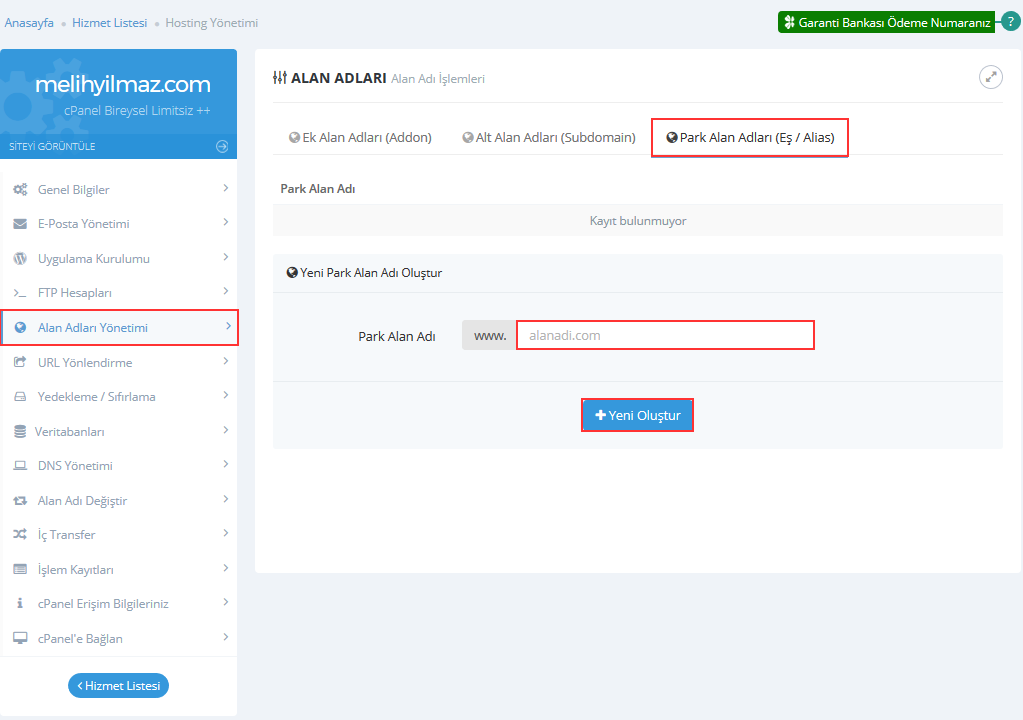Expand the FTP Hesapları chevron

pos(226,292)
